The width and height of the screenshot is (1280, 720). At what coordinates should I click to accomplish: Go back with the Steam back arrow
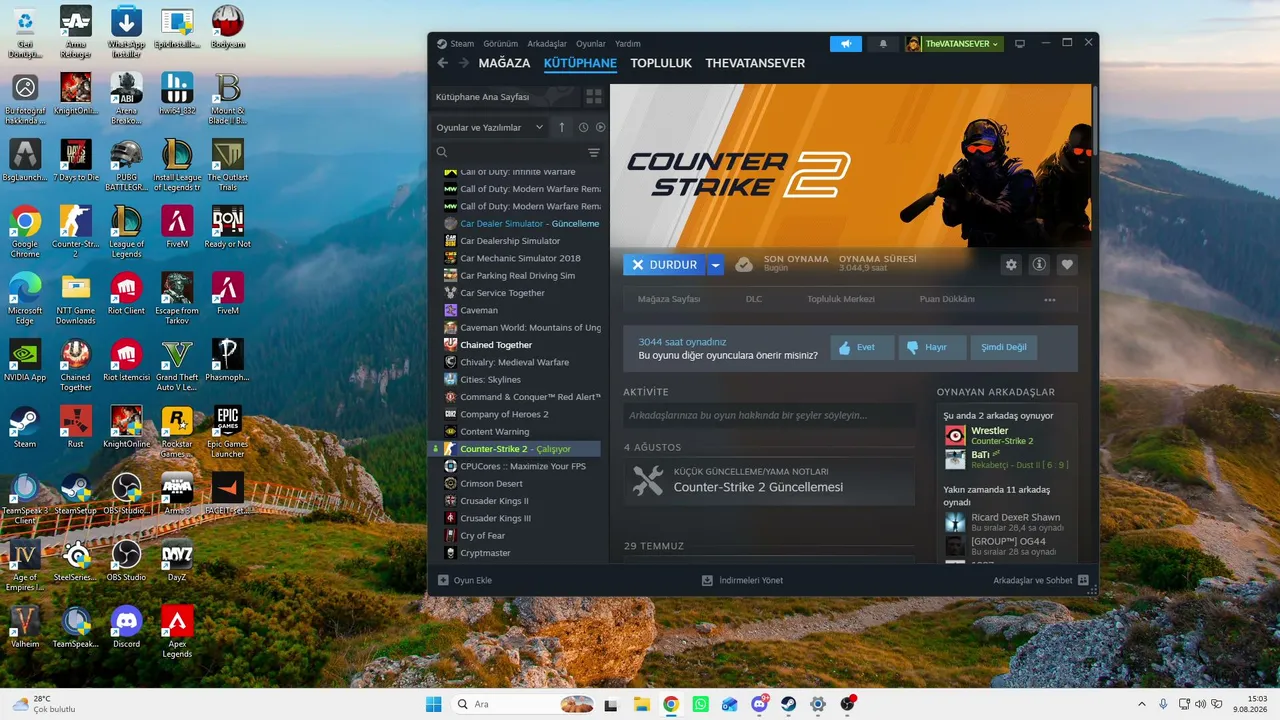click(x=443, y=63)
